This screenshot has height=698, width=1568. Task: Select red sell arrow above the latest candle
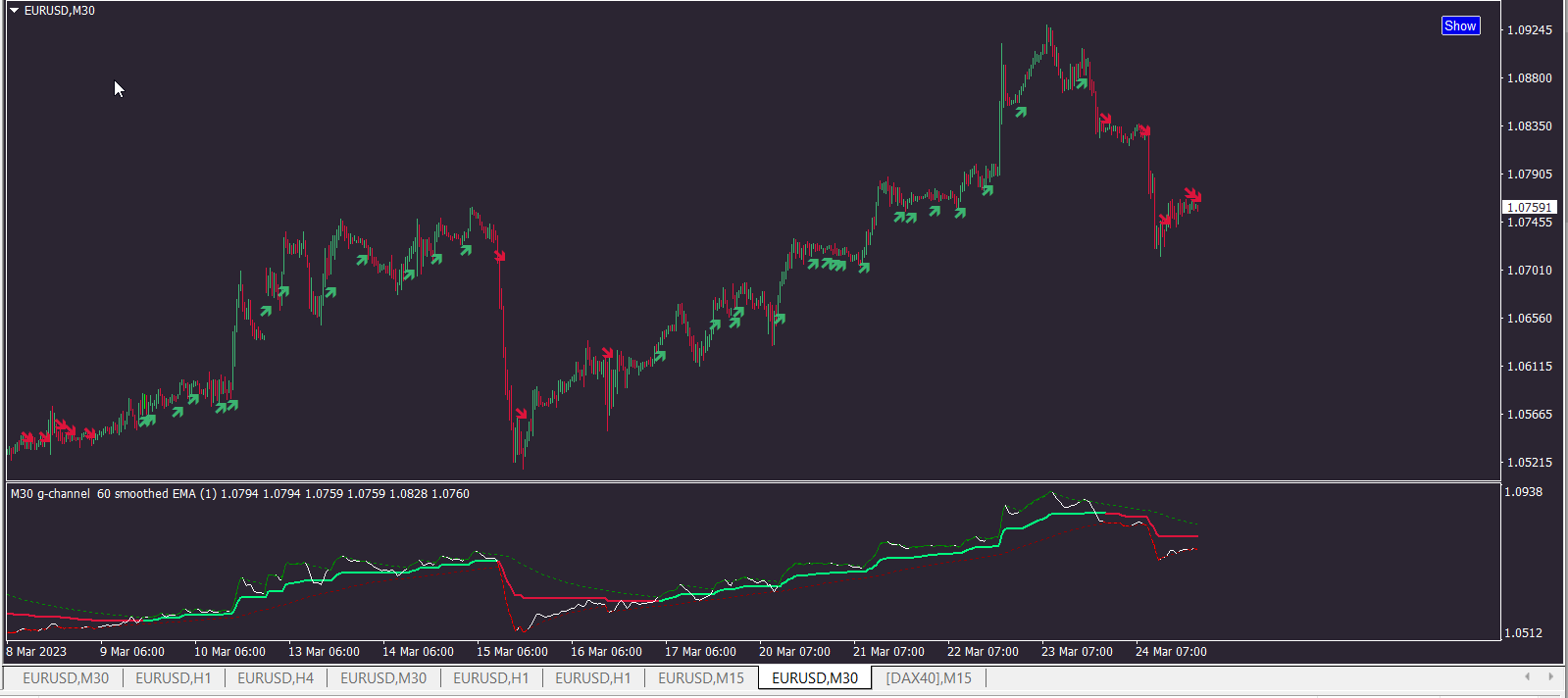(1192, 195)
